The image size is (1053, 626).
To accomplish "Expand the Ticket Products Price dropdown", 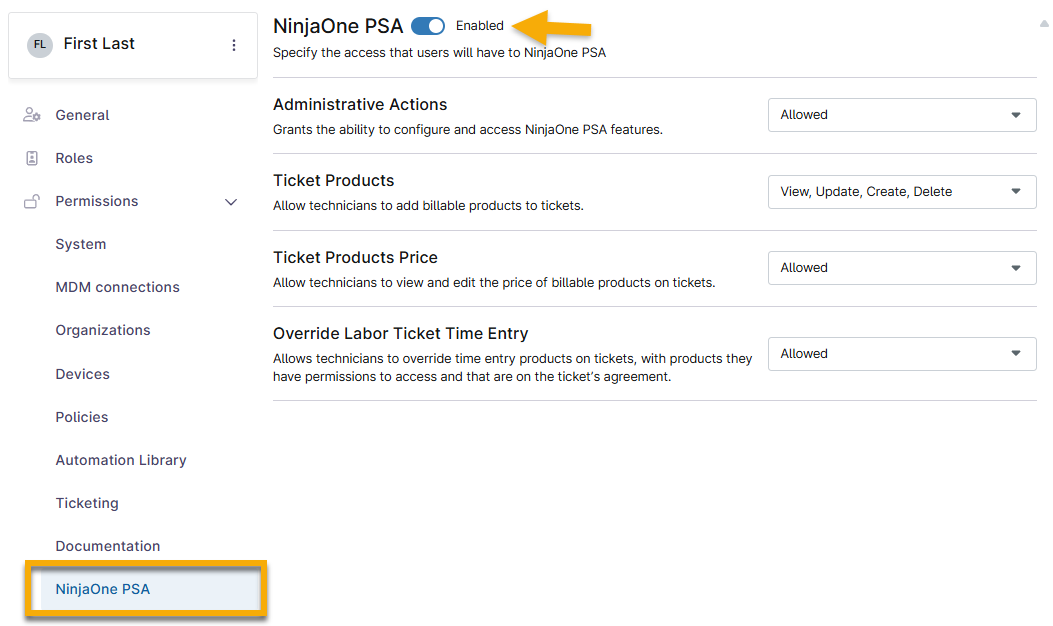I will point(901,268).
